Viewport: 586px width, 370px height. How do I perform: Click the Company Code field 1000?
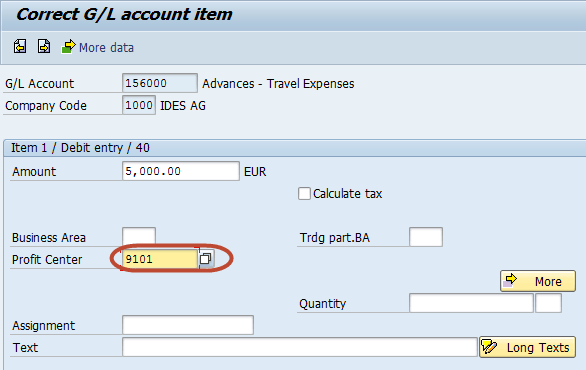pos(139,105)
